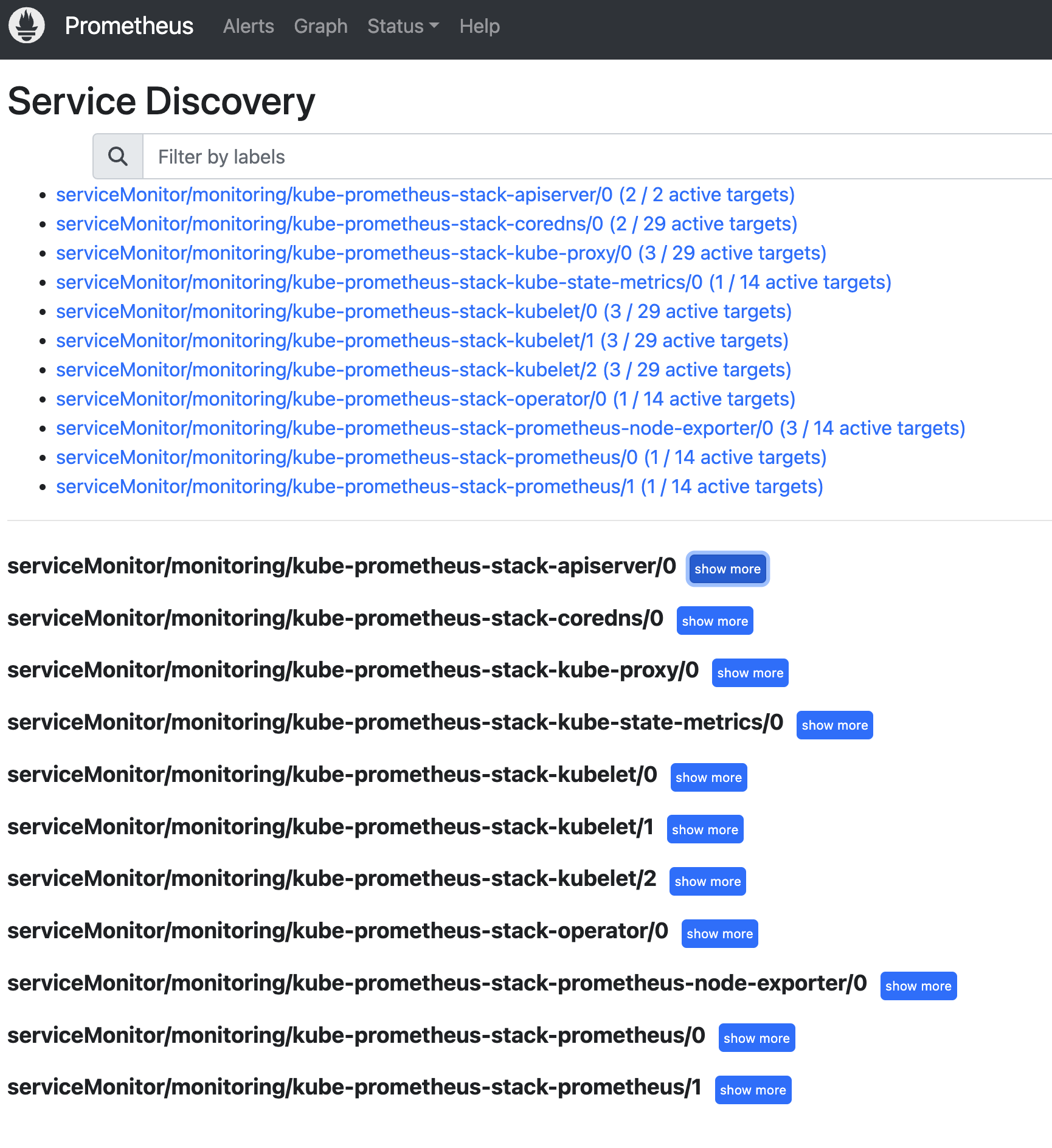Jump to kubelet/1 3 / 29 active targets
The image size is (1052, 1148).
click(422, 341)
